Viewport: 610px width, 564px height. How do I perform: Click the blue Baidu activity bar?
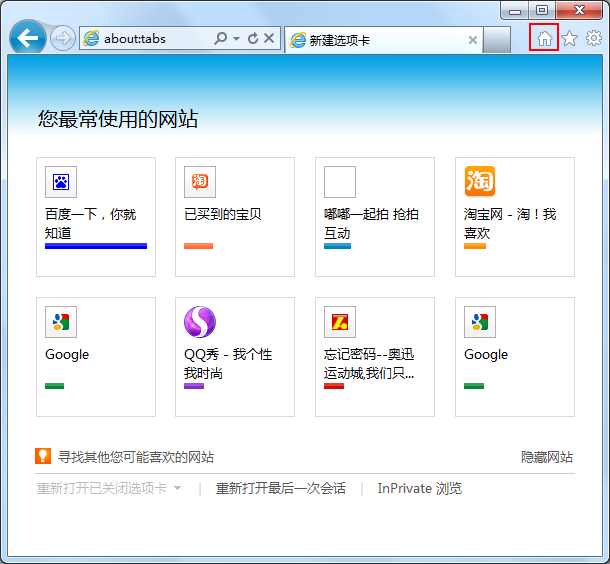[x=96, y=246]
